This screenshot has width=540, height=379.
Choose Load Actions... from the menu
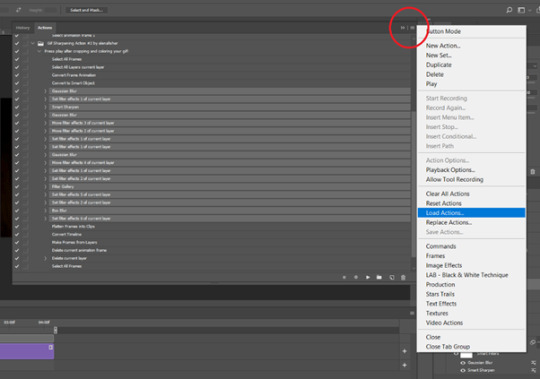pyautogui.click(x=471, y=213)
